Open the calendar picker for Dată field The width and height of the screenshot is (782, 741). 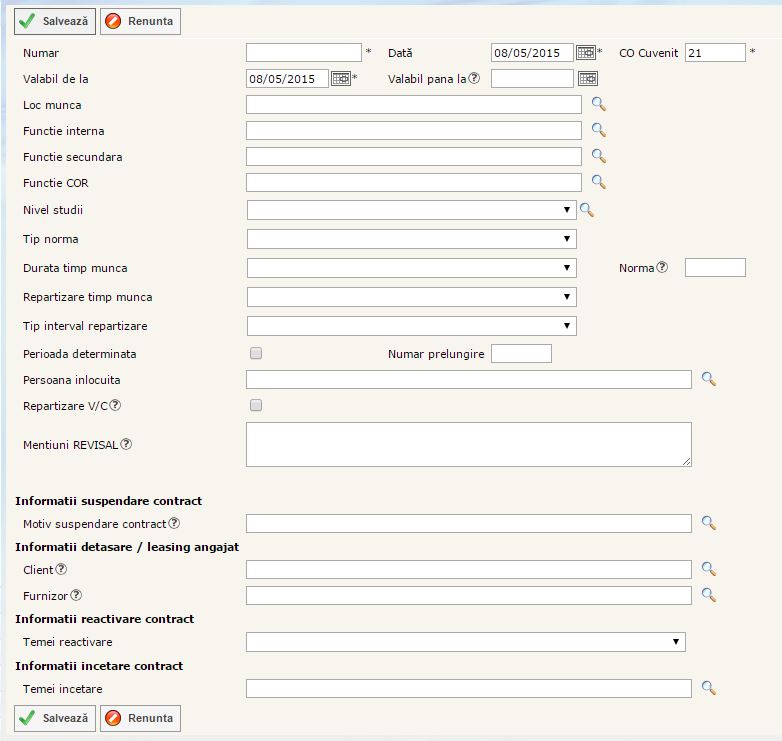pyautogui.click(x=586, y=53)
